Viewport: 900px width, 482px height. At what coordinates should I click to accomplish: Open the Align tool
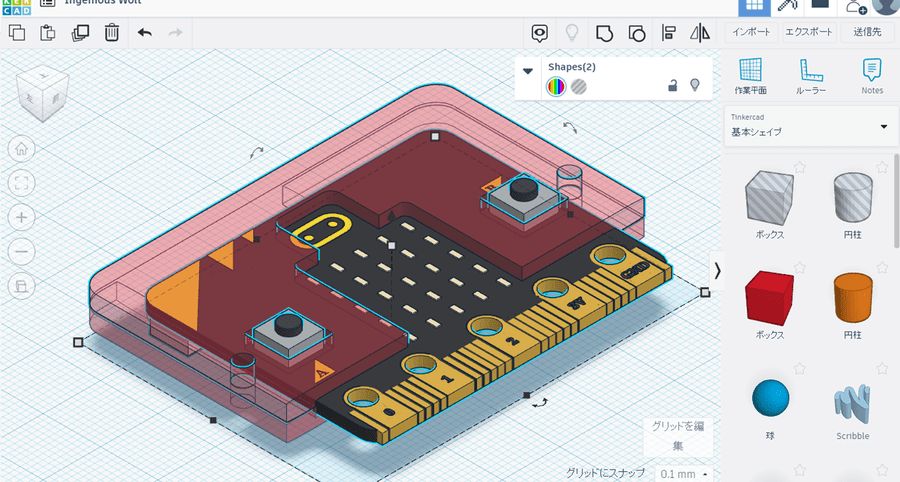coord(668,33)
